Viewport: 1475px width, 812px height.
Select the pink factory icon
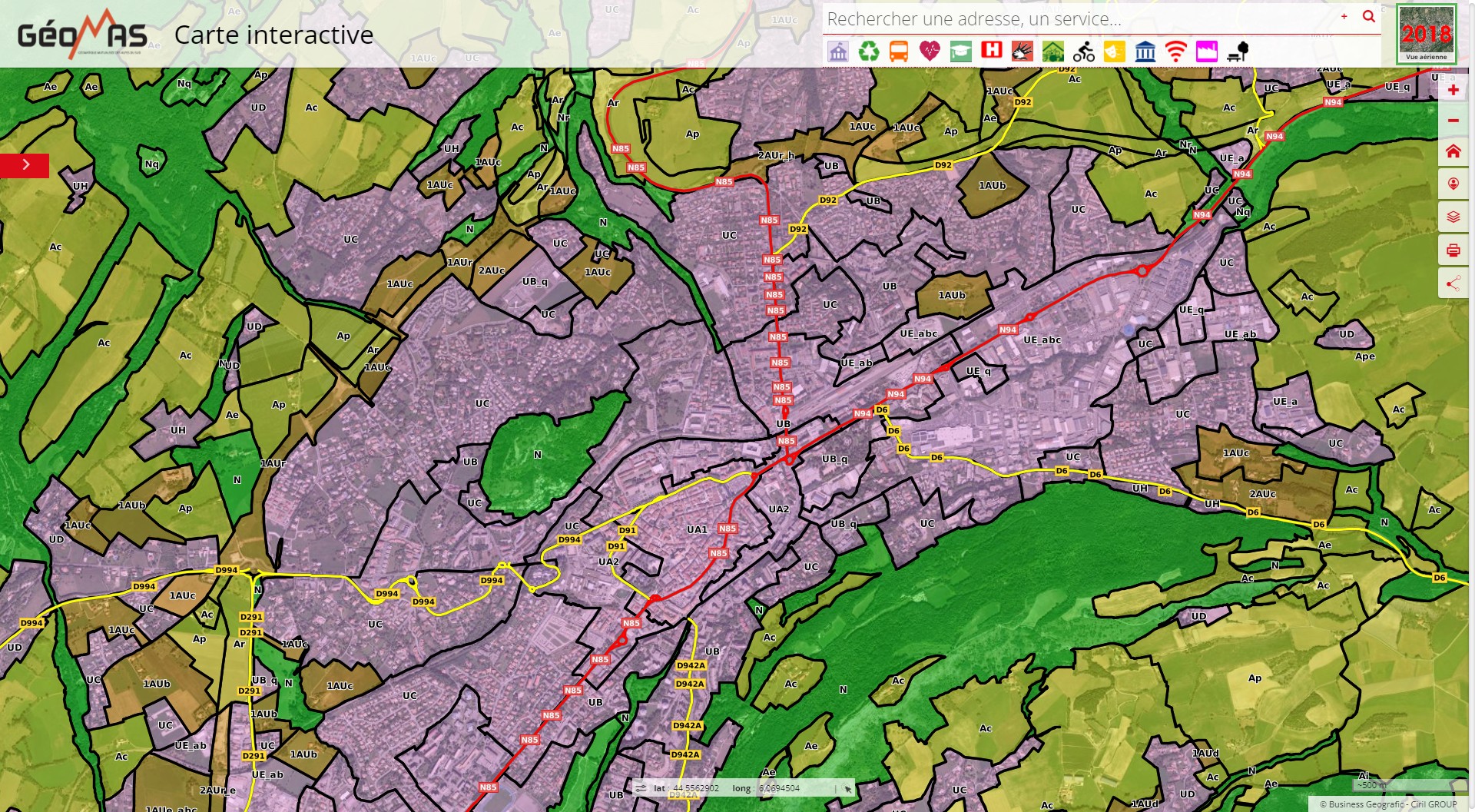pos(1206,51)
